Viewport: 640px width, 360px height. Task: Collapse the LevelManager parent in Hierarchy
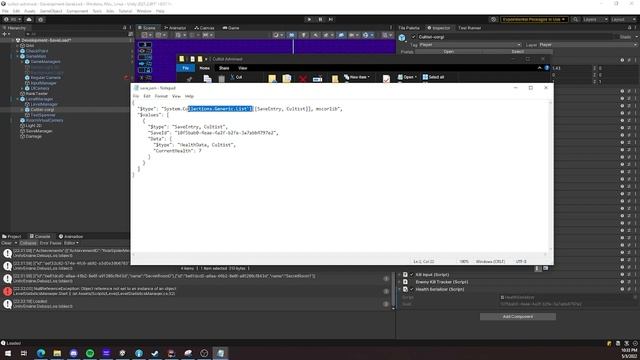[18, 99]
